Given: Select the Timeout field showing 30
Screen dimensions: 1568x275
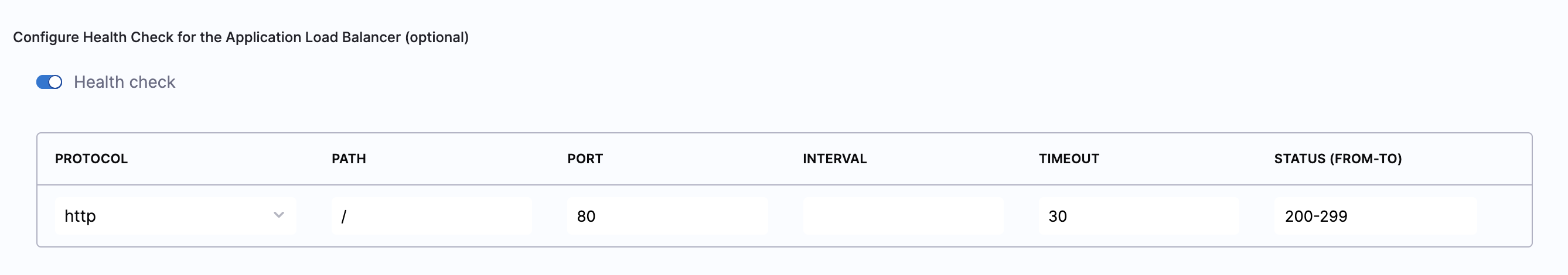Looking at the screenshot, I should (x=1138, y=216).
